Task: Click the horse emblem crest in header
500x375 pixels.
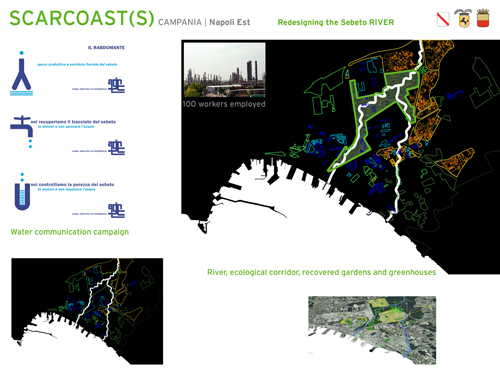Action: click(463, 18)
